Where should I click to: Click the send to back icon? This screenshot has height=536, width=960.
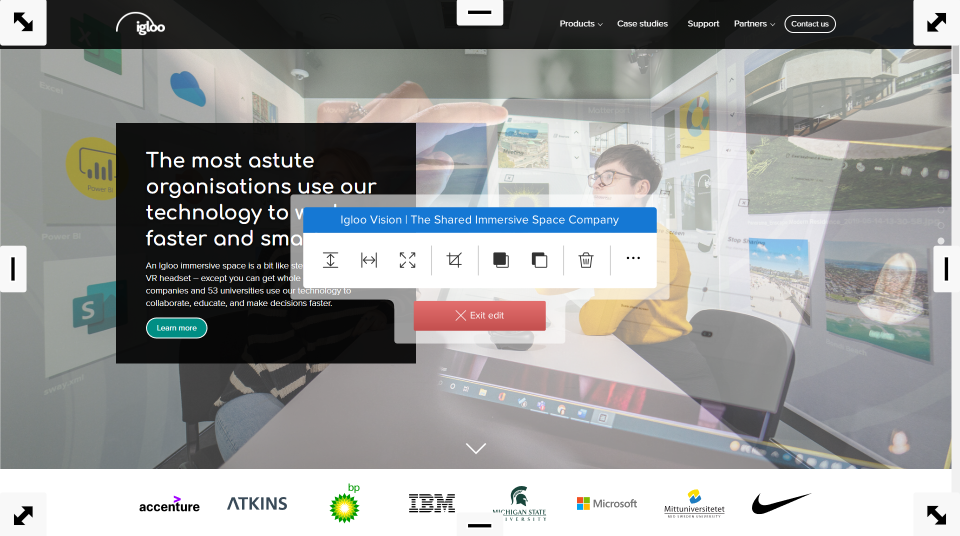(539, 260)
